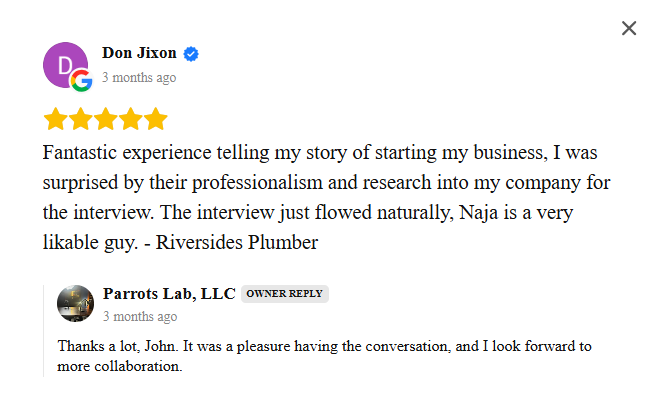This screenshot has width=659, height=419.
Task: Click the "Fantastic experience" opening review line
Action: pos(150,154)
